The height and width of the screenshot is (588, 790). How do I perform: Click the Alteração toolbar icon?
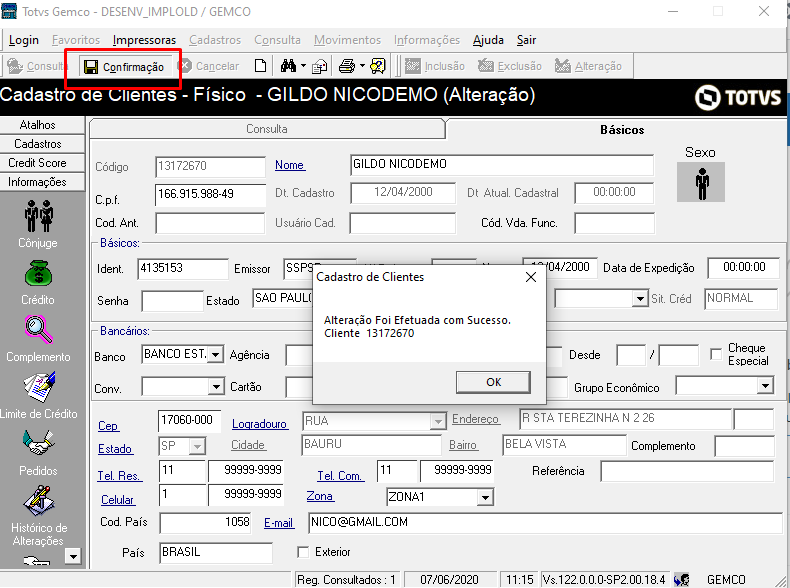562,66
